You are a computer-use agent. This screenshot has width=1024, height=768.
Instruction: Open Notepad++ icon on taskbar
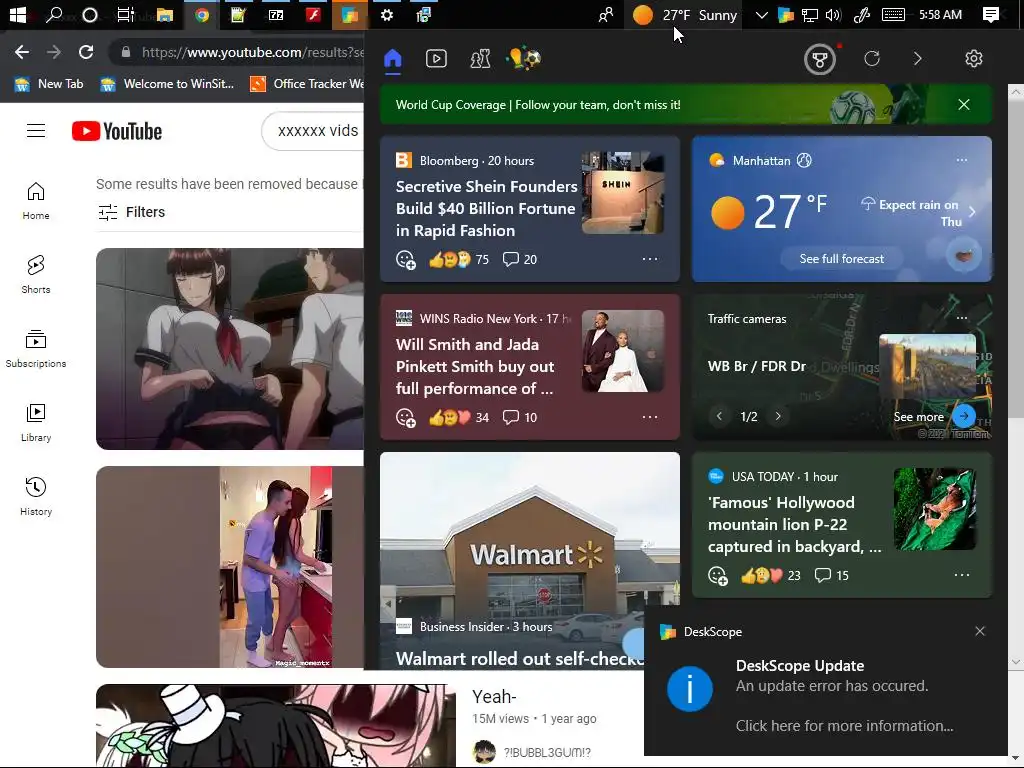[238, 14]
